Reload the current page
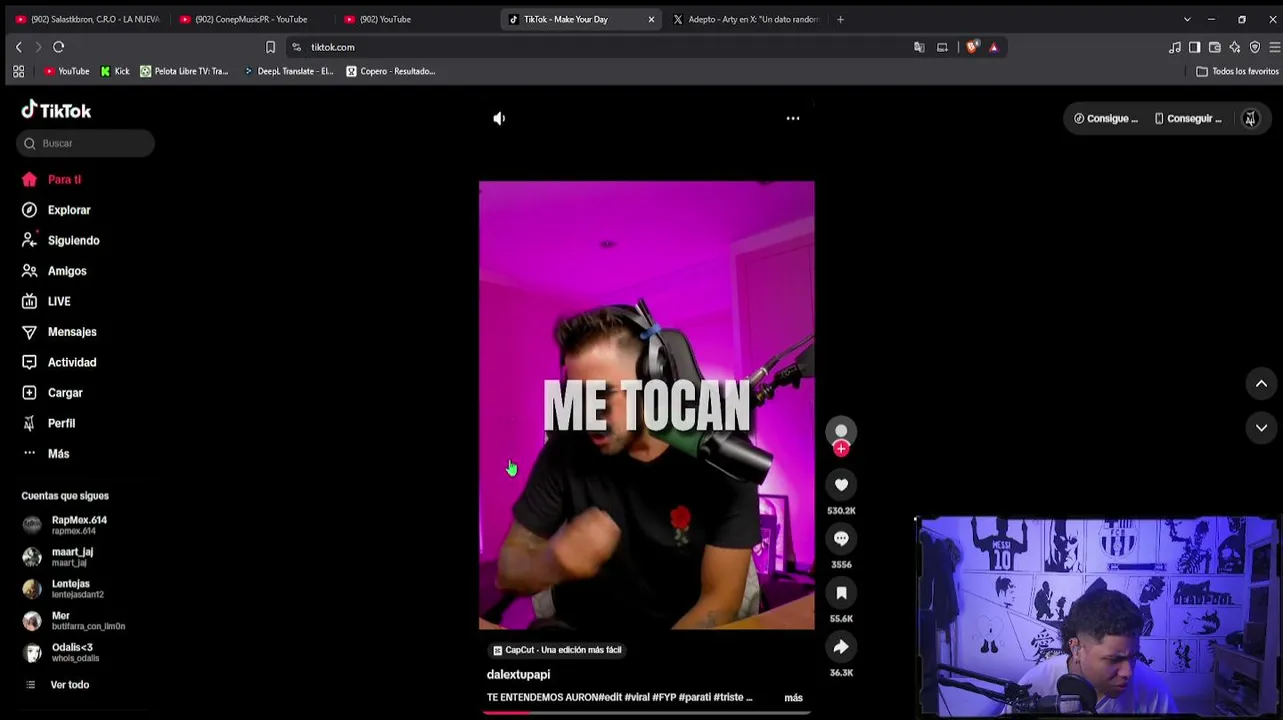The height and width of the screenshot is (720, 1283). click(59, 47)
